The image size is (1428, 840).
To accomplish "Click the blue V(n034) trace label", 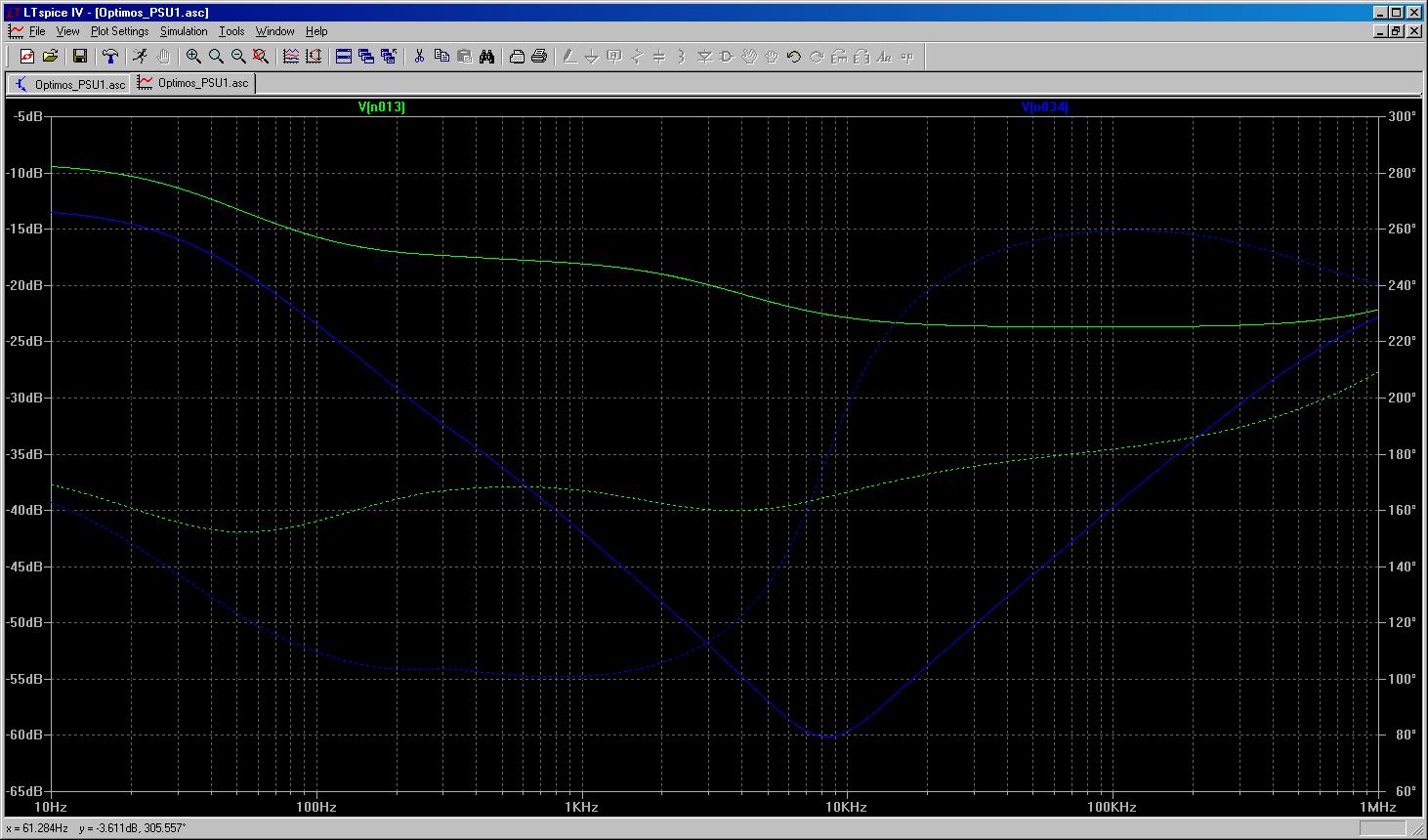I will 1045,107.
